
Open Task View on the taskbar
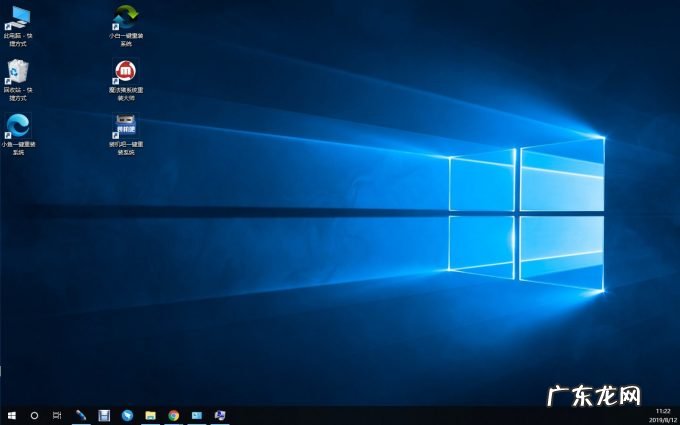click(x=57, y=415)
